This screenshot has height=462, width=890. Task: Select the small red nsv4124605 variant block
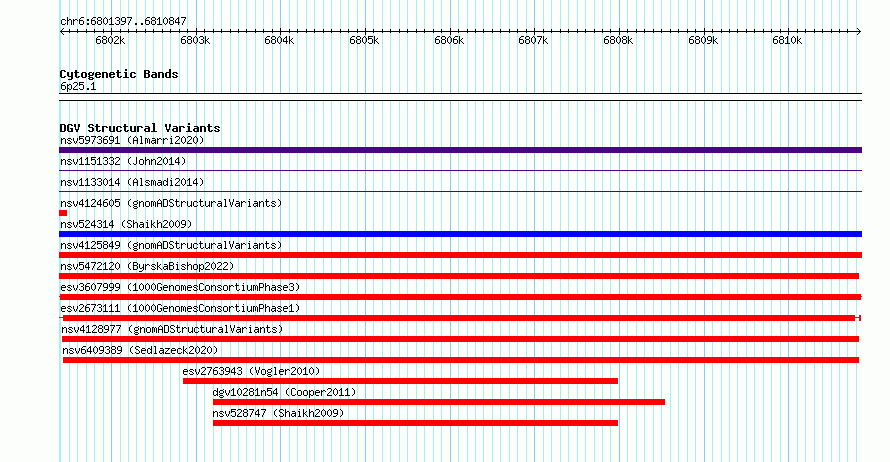[x=63, y=213]
